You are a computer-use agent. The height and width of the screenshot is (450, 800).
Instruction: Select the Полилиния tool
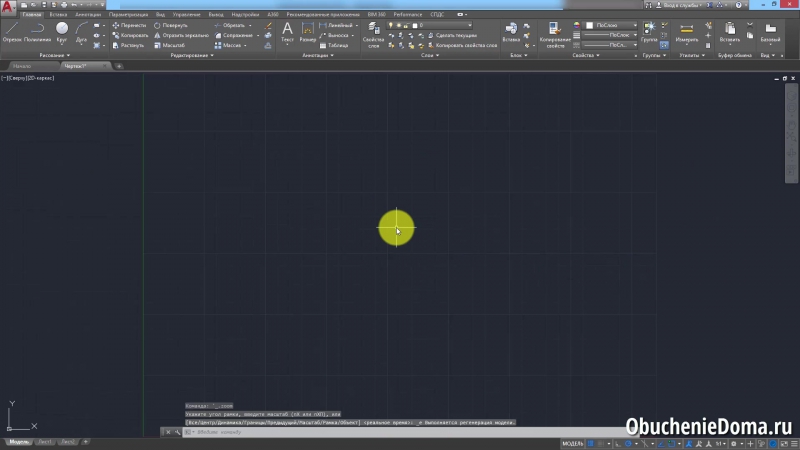(37, 32)
